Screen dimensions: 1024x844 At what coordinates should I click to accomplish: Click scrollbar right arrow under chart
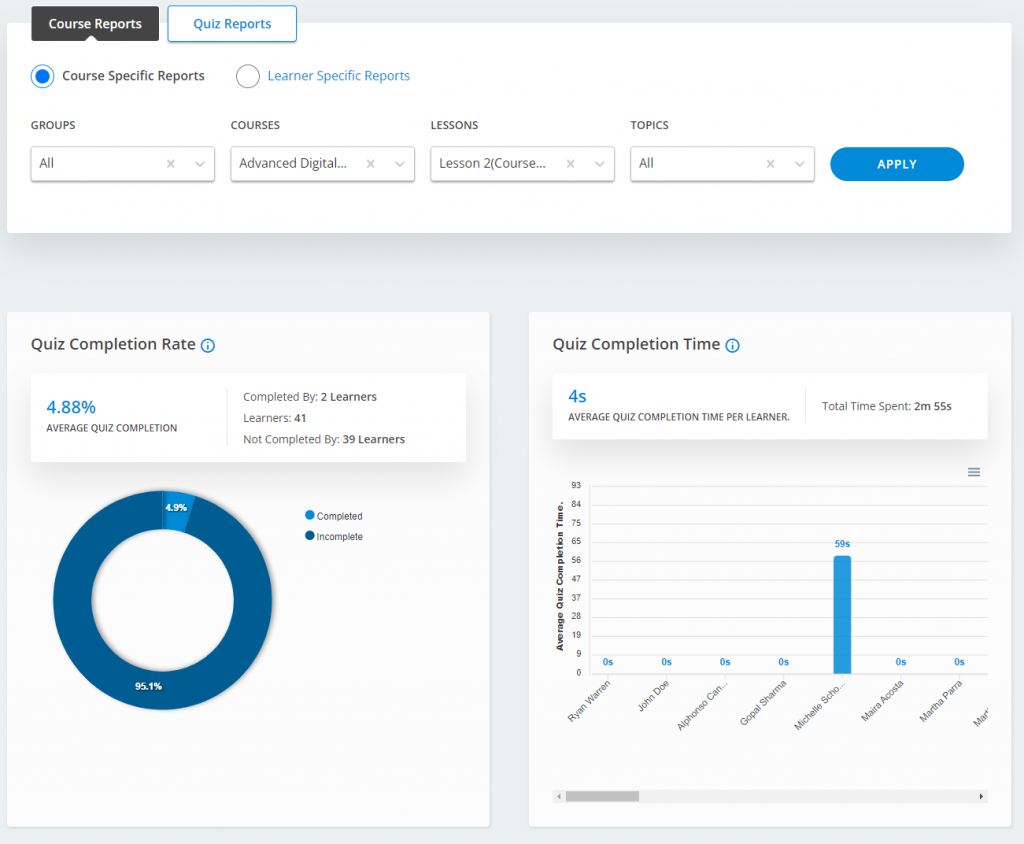[981, 796]
